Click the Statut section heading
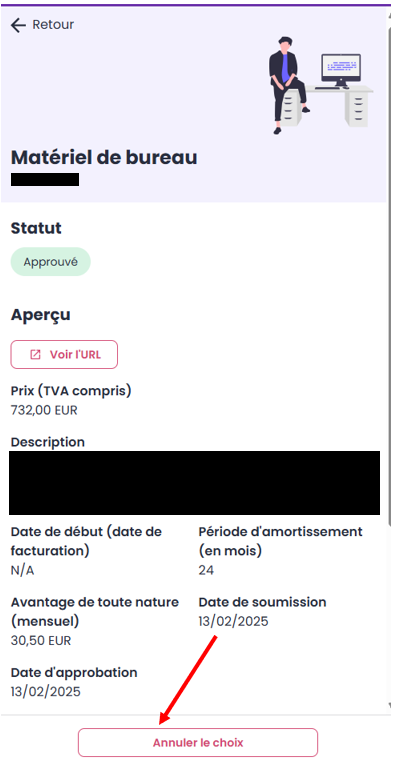396x766 pixels. click(36, 228)
